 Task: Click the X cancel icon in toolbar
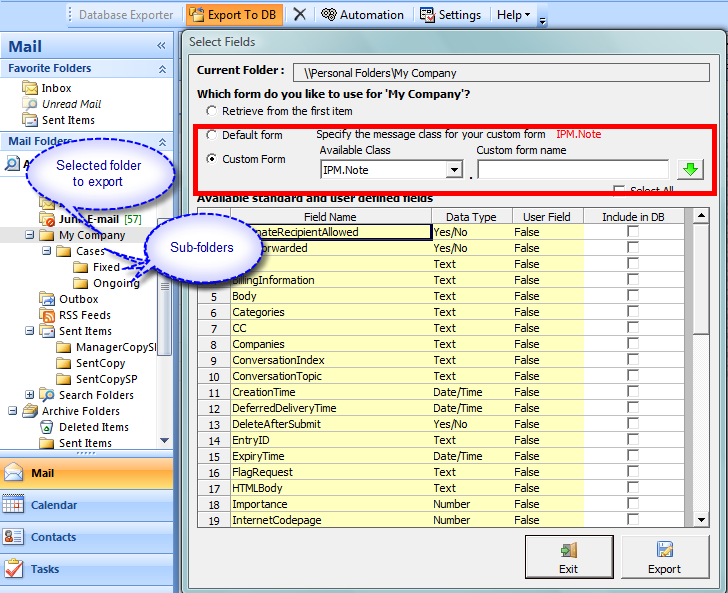pyautogui.click(x=300, y=15)
